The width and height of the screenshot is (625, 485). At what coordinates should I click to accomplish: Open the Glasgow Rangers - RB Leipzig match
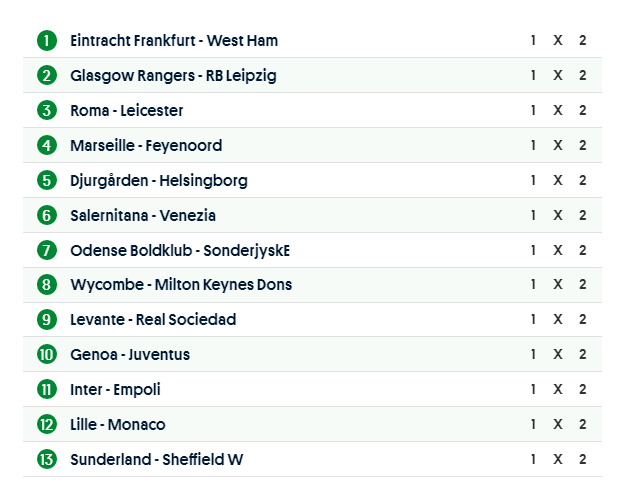click(173, 76)
